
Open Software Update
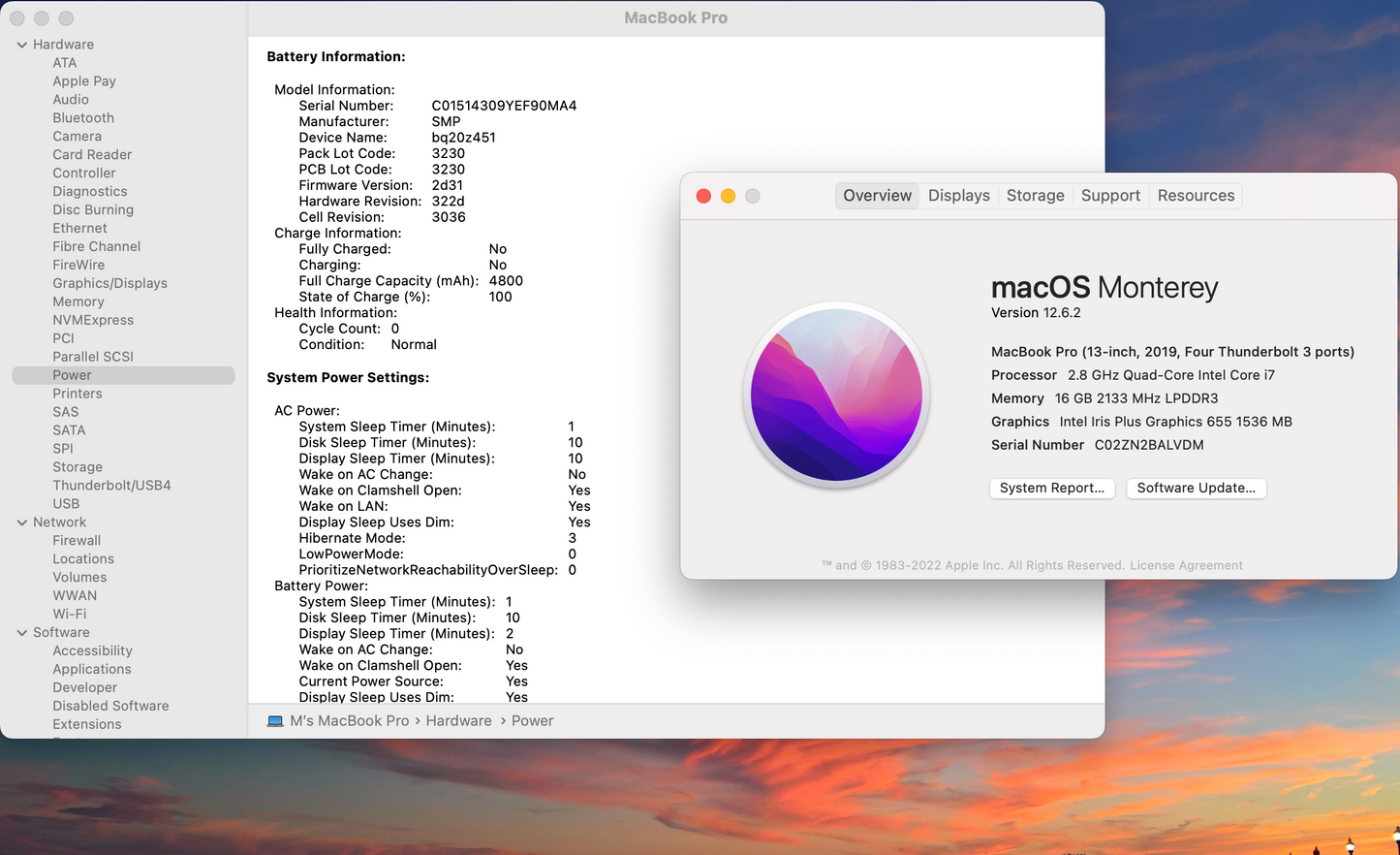(1196, 489)
